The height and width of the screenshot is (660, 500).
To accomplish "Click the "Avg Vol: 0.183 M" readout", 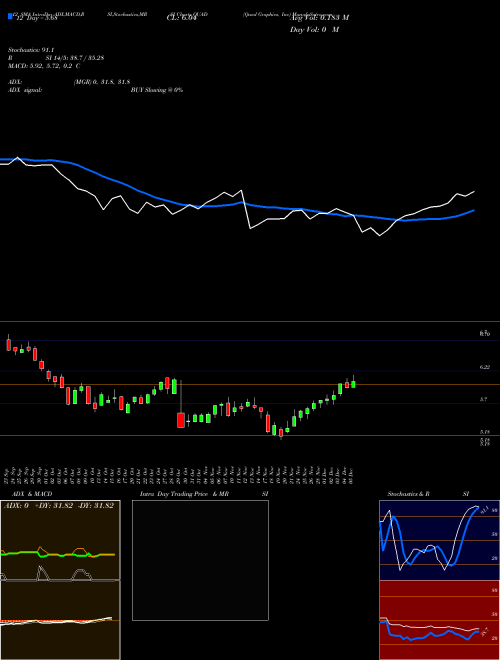I will (319, 18).
